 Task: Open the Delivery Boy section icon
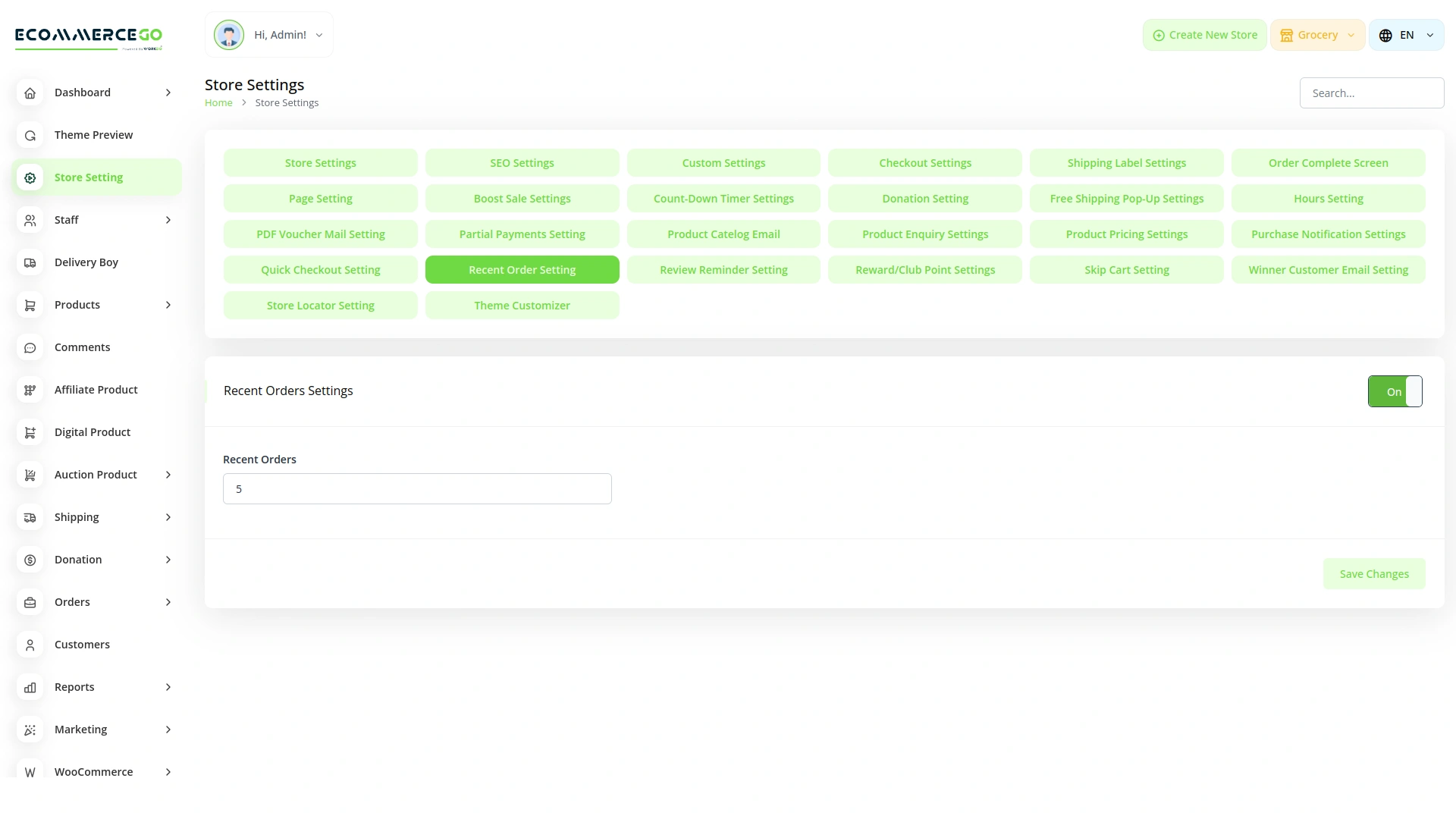click(x=30, y=262)
